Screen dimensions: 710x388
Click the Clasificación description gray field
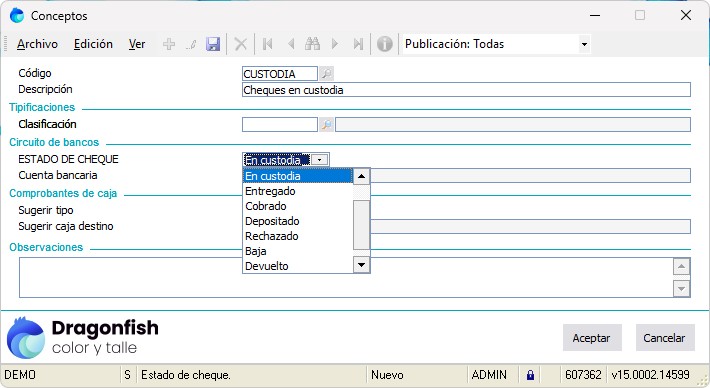(x=513, y=124)
